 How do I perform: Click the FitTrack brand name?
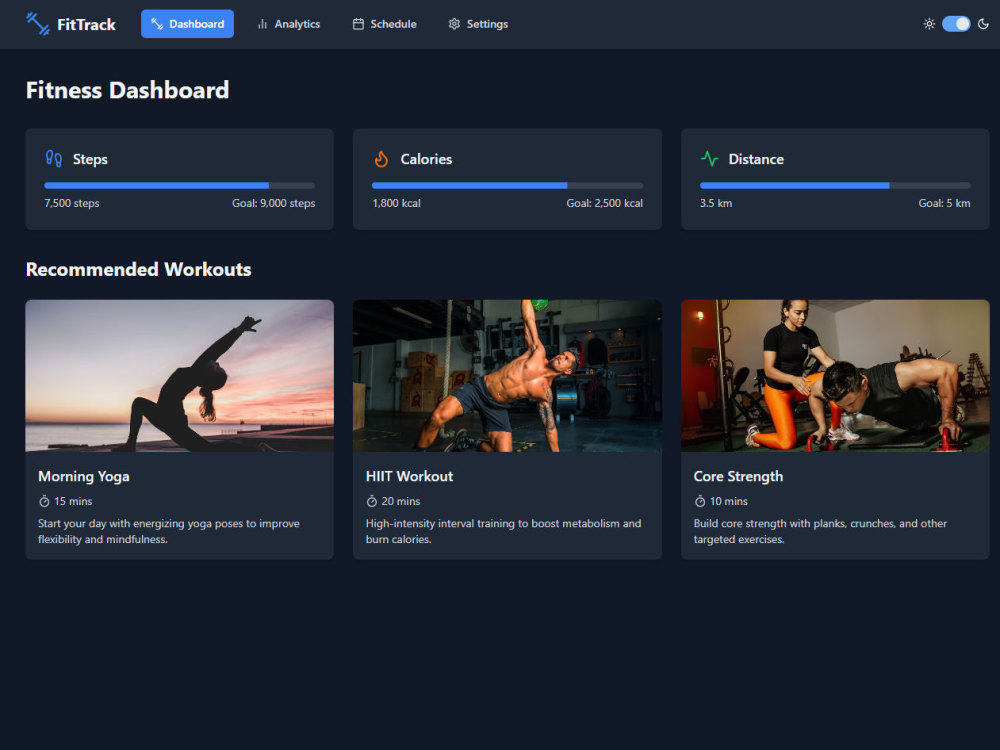(86, 24)
